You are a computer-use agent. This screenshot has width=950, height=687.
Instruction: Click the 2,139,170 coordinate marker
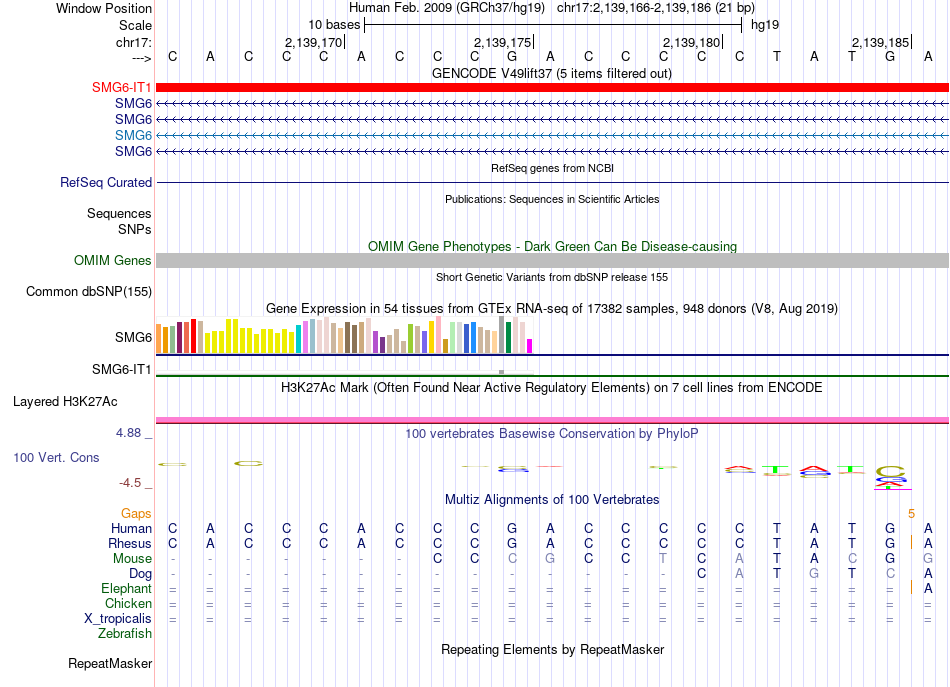click(314, 42)
